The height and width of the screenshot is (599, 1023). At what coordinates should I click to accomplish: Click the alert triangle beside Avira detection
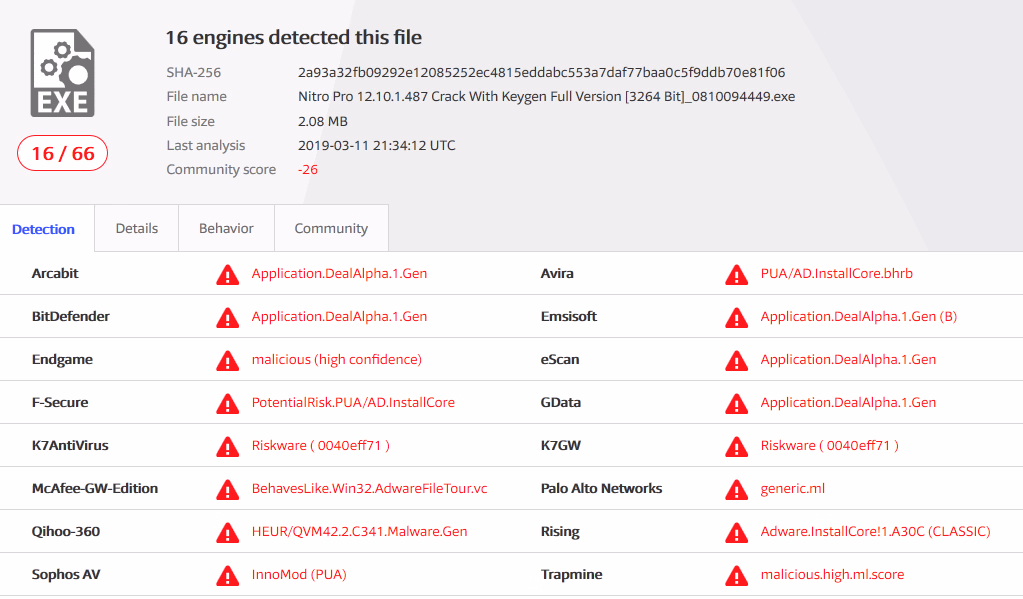coord(736,275)
